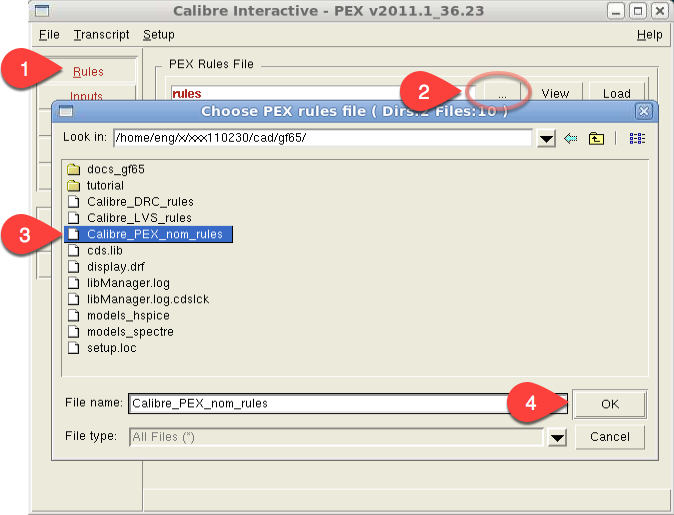This screenshot has width=674, height=515.
Task: Switch to the Rules tab
Action: (x=88, y=72)
